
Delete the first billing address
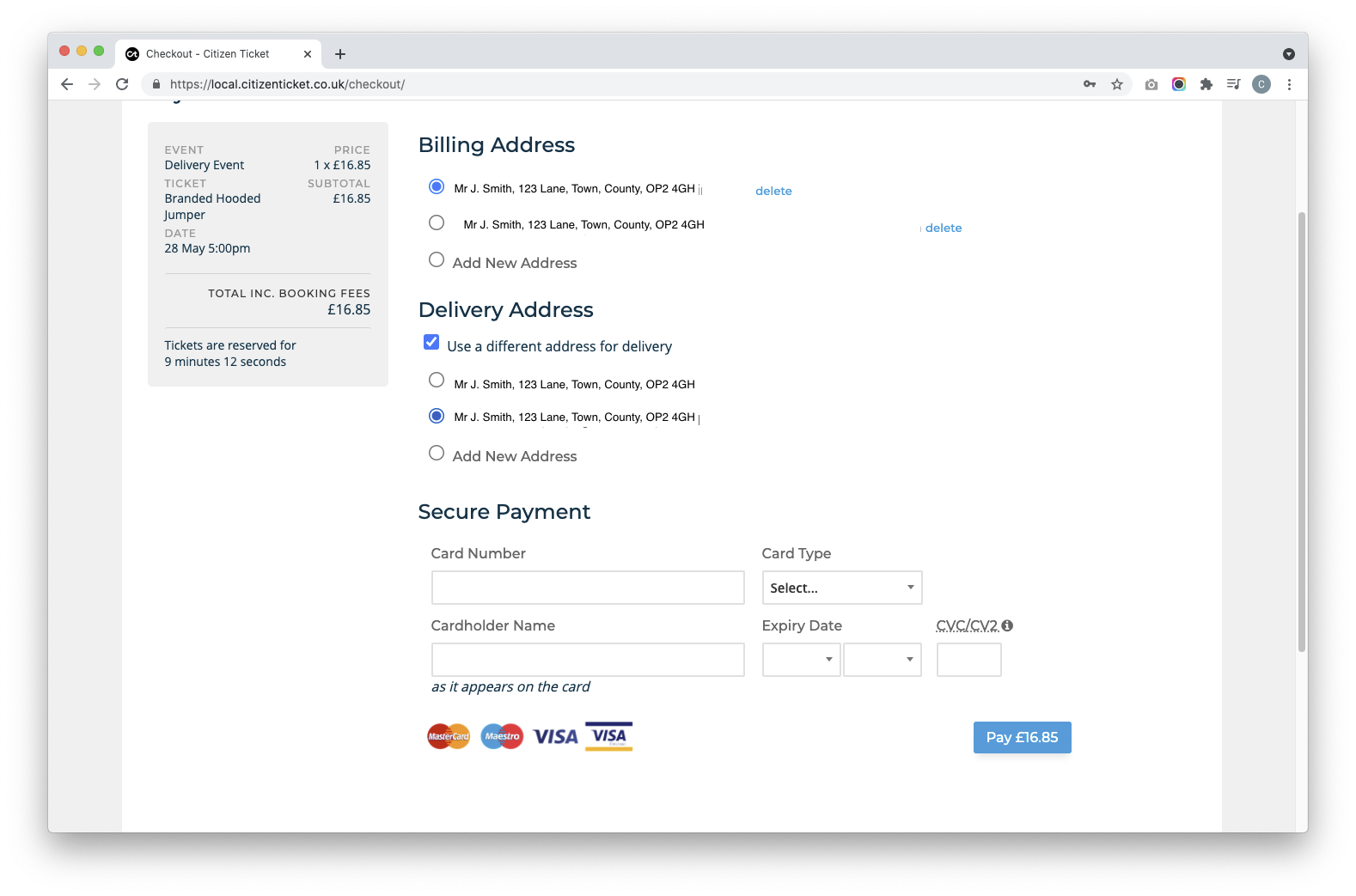773,191
